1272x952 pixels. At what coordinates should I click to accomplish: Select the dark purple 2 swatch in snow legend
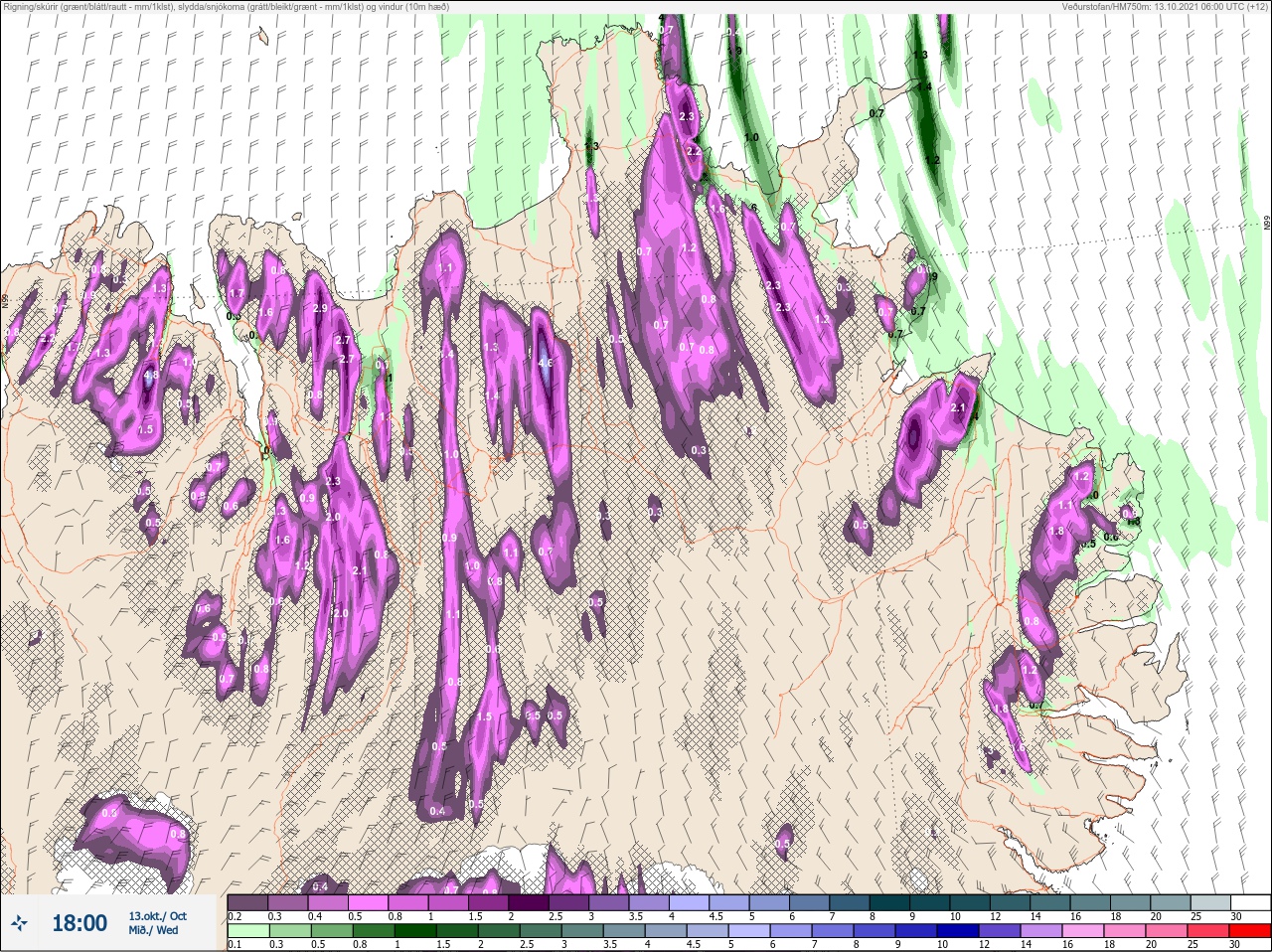(531, 902)
